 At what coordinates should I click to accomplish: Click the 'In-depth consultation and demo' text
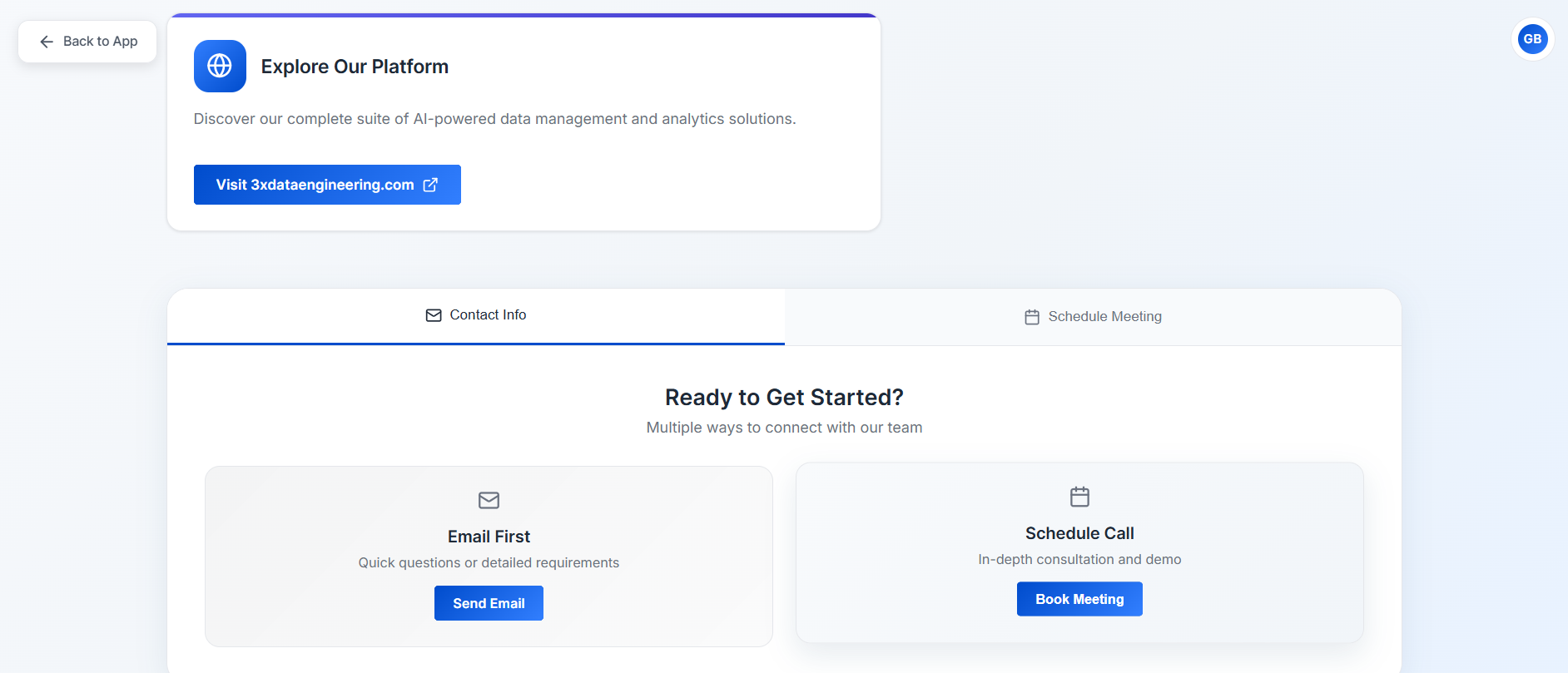(x=1079, y=560)
